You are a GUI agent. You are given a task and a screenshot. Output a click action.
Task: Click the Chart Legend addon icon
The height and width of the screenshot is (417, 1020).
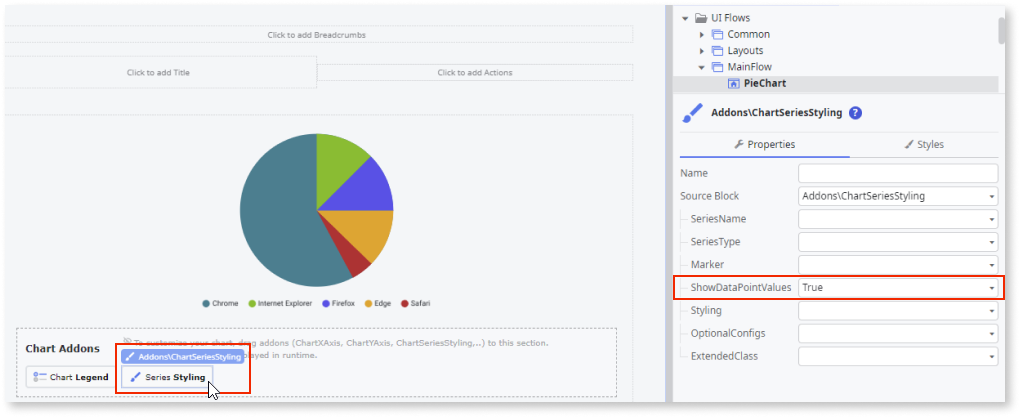[40, 377]
